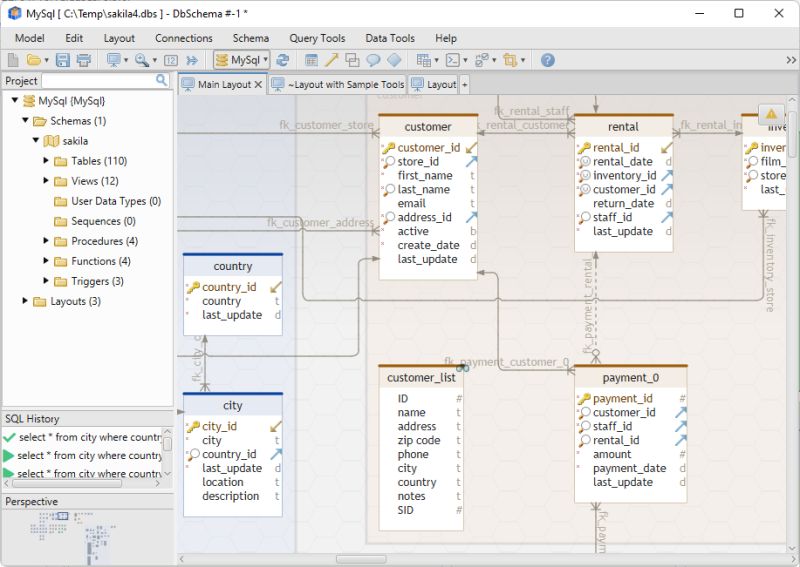Expand the Procedures (4) folder
Image resolution: width=800 pixels, height=567 pixels.
(46, 241)
